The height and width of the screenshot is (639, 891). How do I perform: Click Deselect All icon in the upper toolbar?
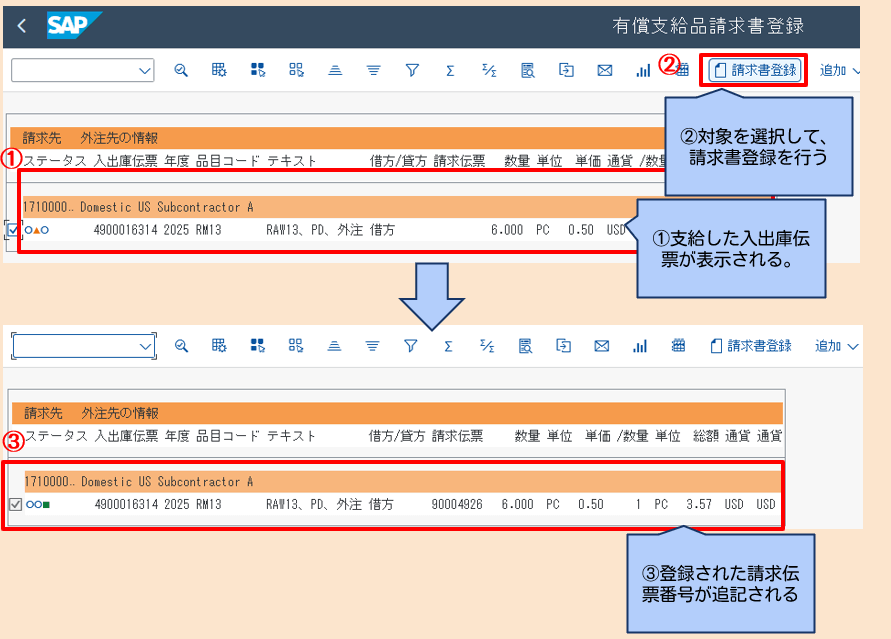click(x=296, y=70)
